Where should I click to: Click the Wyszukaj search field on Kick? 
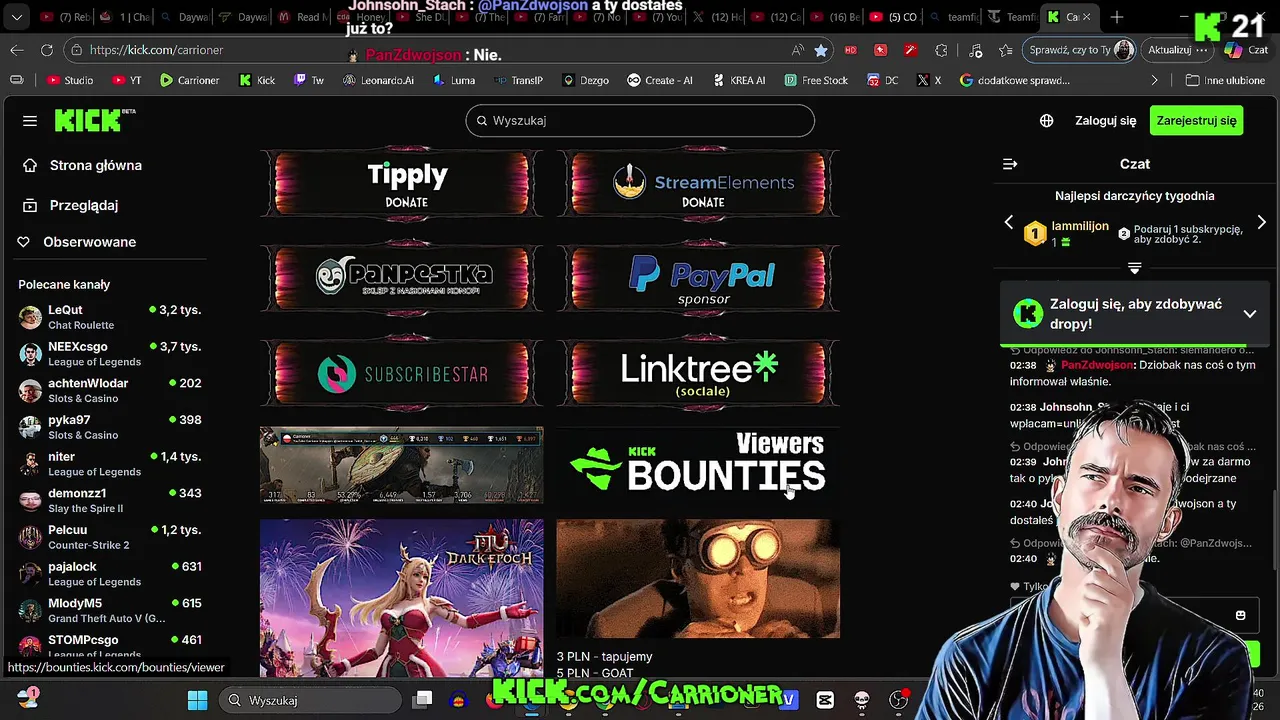click(640, 120)
